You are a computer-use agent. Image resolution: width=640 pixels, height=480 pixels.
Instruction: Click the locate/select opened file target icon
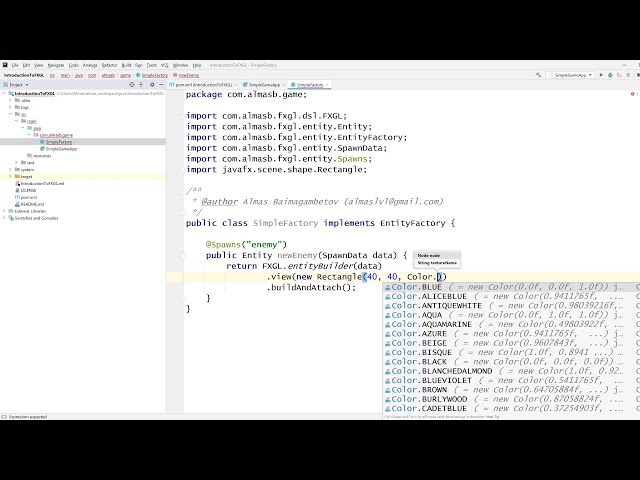point(131,84)
